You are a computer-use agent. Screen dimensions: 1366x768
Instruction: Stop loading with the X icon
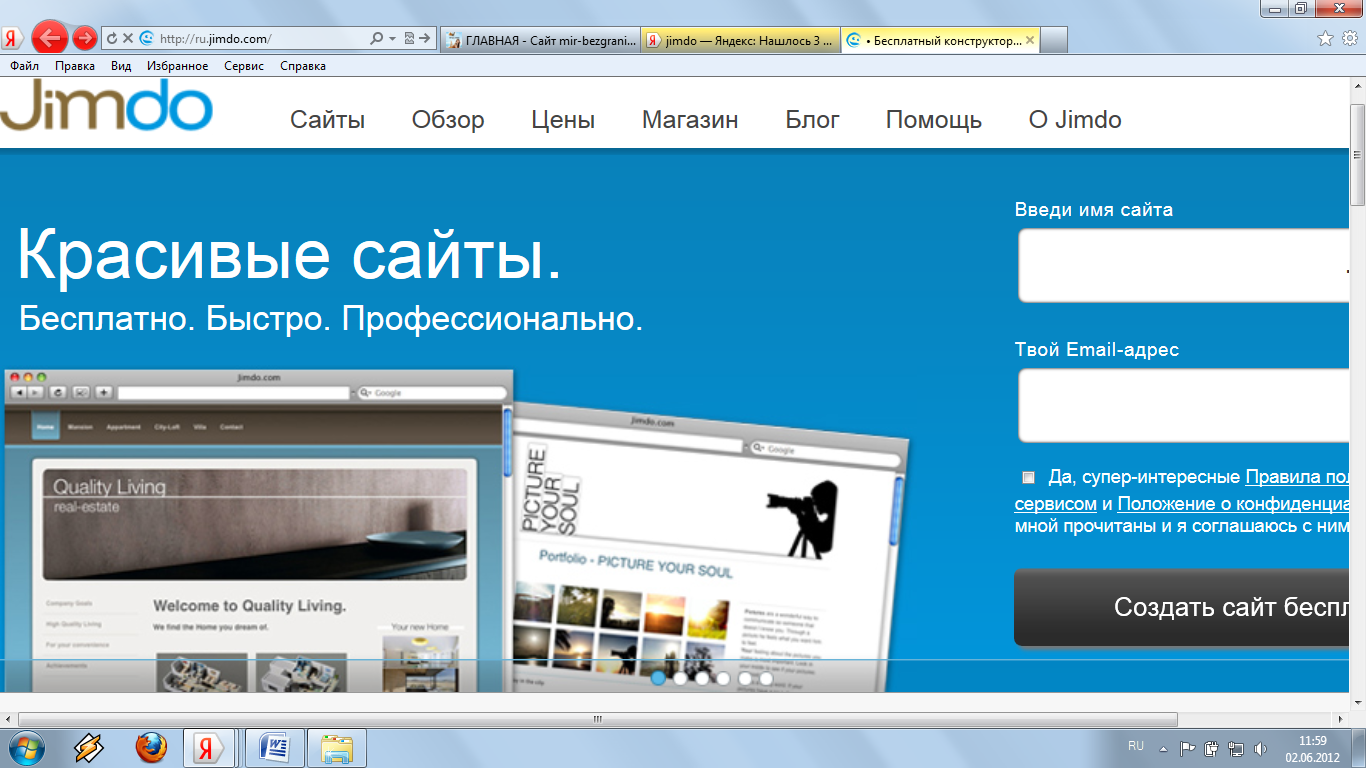point(128,39)
